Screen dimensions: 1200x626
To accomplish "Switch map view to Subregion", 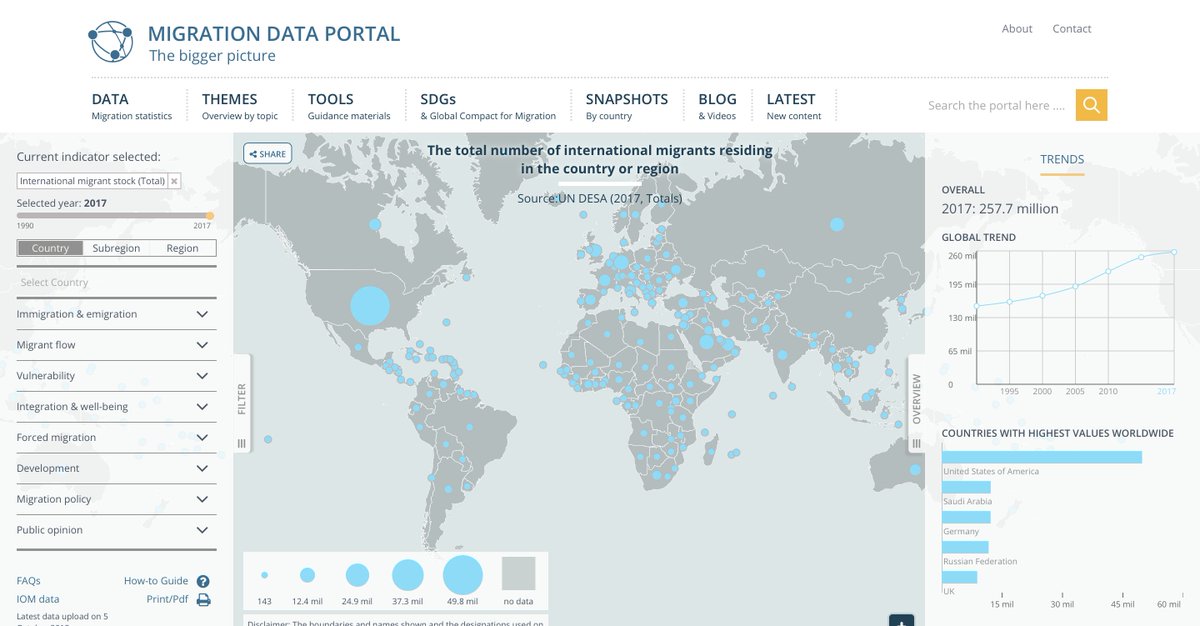I will tap(116, 247).
